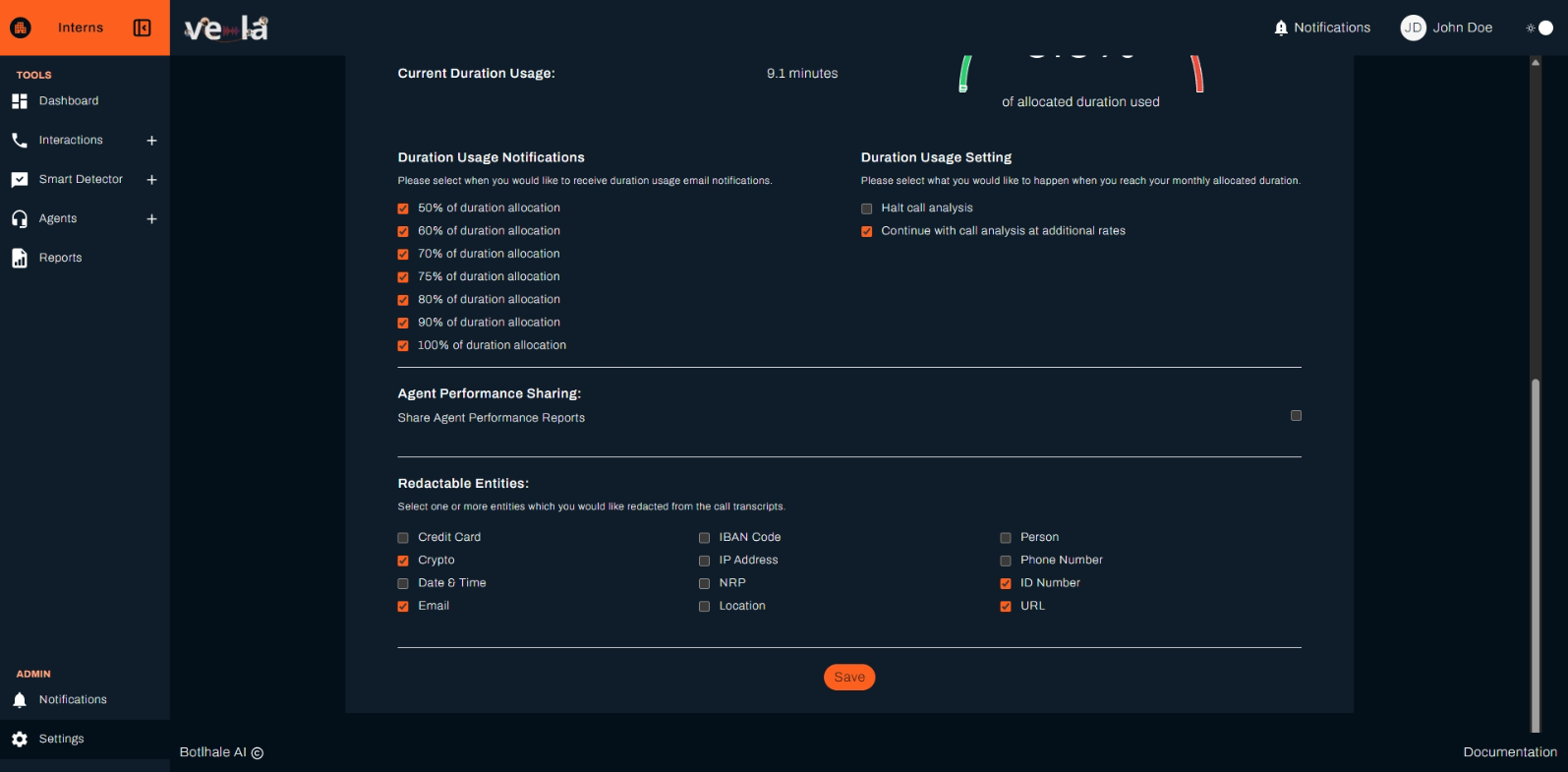Uncheck 100% of duration allocation
This screenshot has height=772, width=1568.
tap(403, 346)
